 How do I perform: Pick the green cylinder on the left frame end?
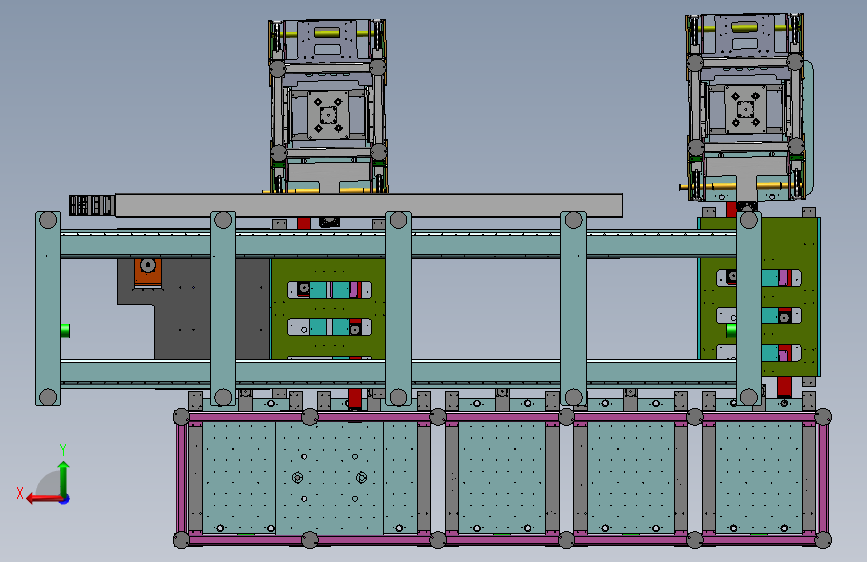click(x=65, y=331)
